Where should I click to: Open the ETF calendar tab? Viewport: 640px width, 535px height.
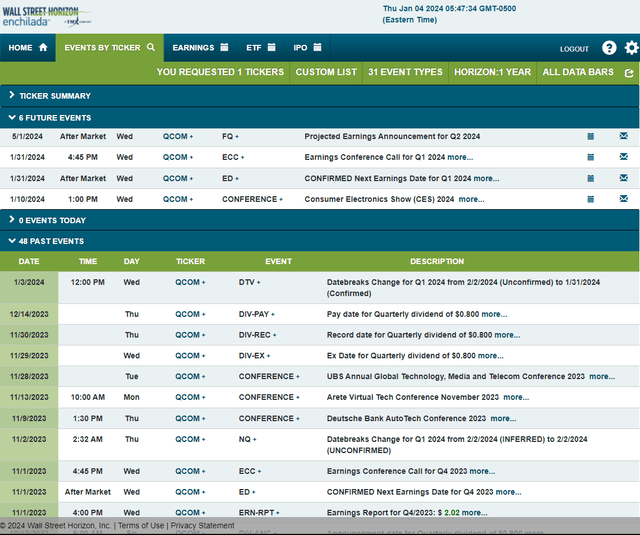tap(261, 48)
